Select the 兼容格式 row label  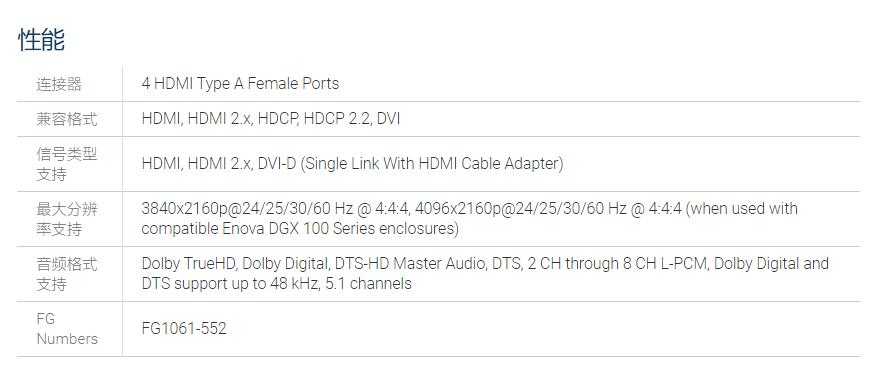tap(67, 119)
